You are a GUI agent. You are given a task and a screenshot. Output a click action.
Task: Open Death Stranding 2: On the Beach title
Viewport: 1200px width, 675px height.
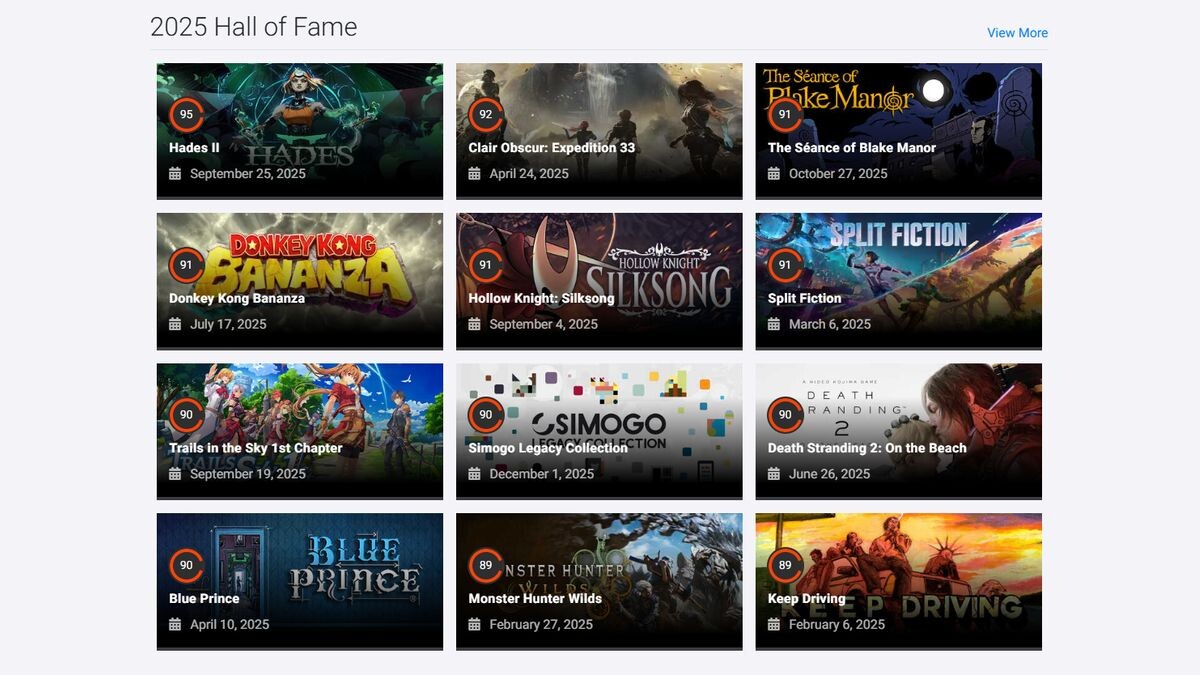[x=867, y=448]
